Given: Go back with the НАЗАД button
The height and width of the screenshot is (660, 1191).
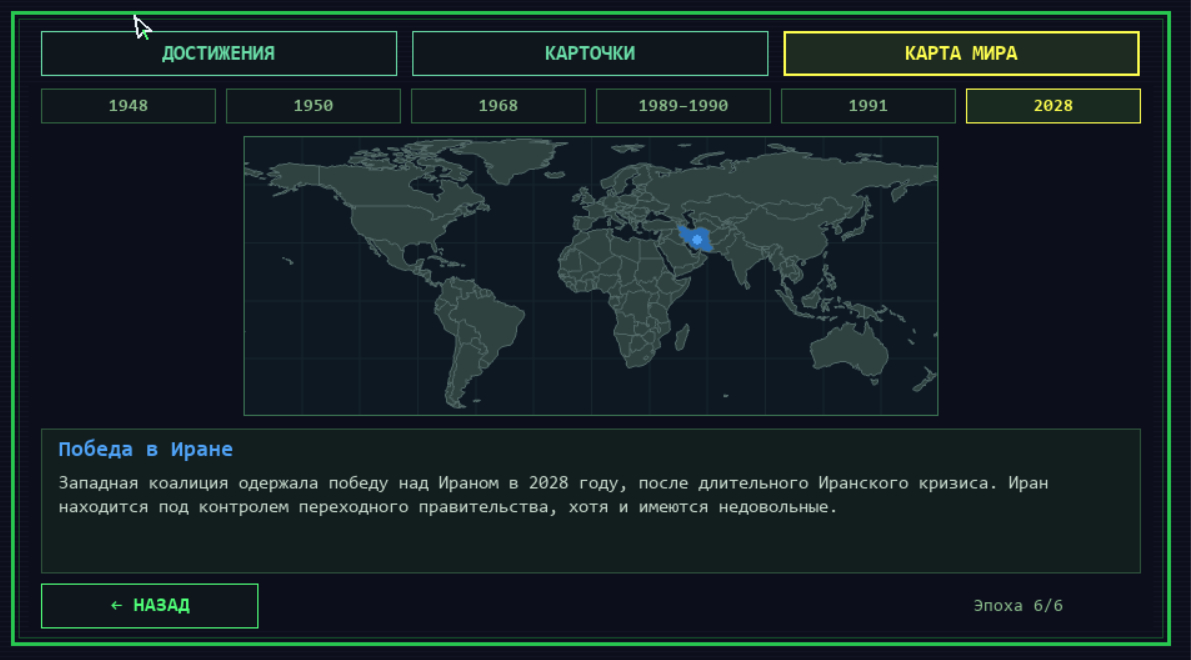Looking at the screenshot, I should pyautogui.click(x=150, y=605).
